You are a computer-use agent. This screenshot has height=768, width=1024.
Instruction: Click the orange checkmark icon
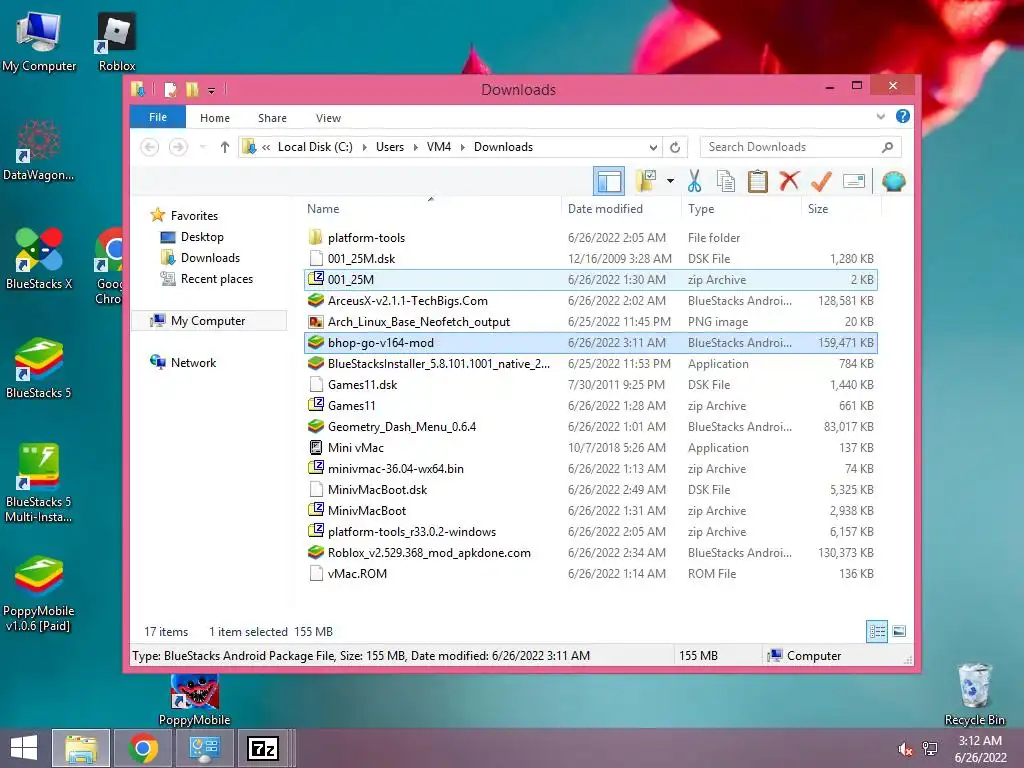821,181
